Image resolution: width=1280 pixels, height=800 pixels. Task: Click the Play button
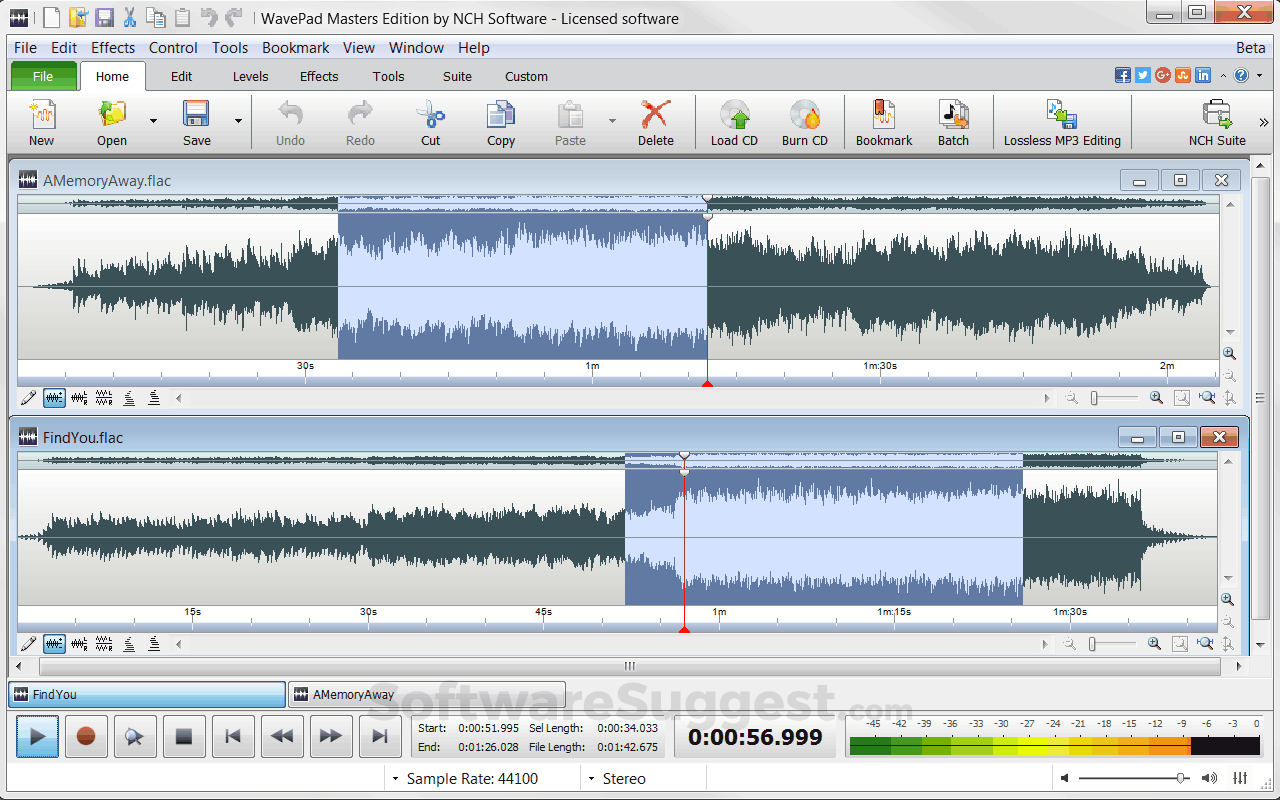pos(37,737)
